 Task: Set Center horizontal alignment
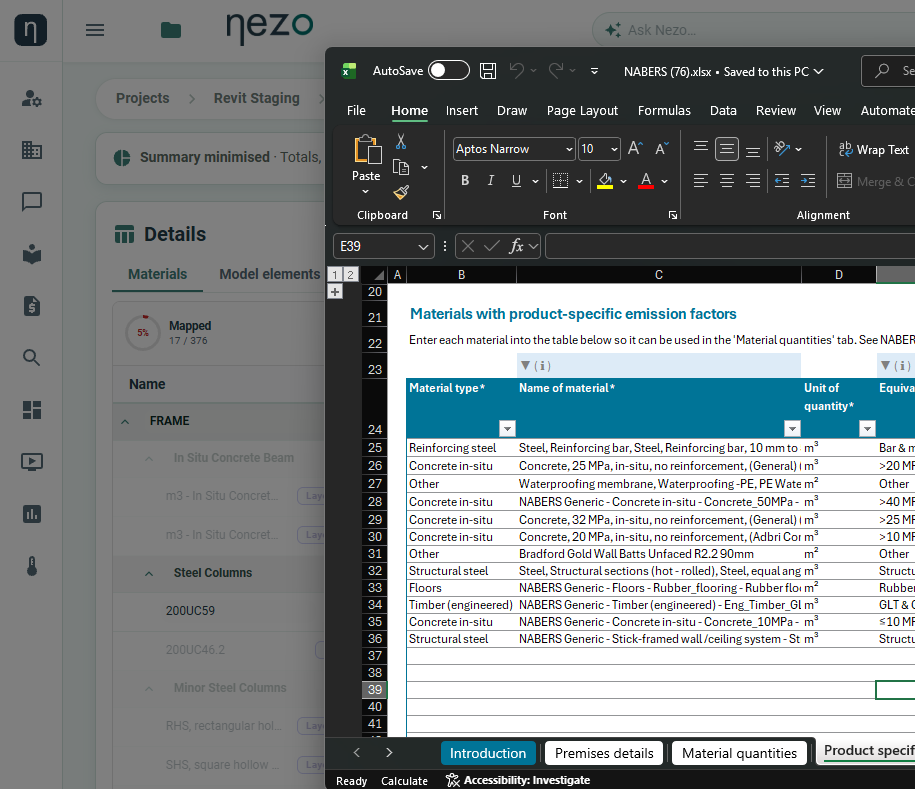(727, 181)
